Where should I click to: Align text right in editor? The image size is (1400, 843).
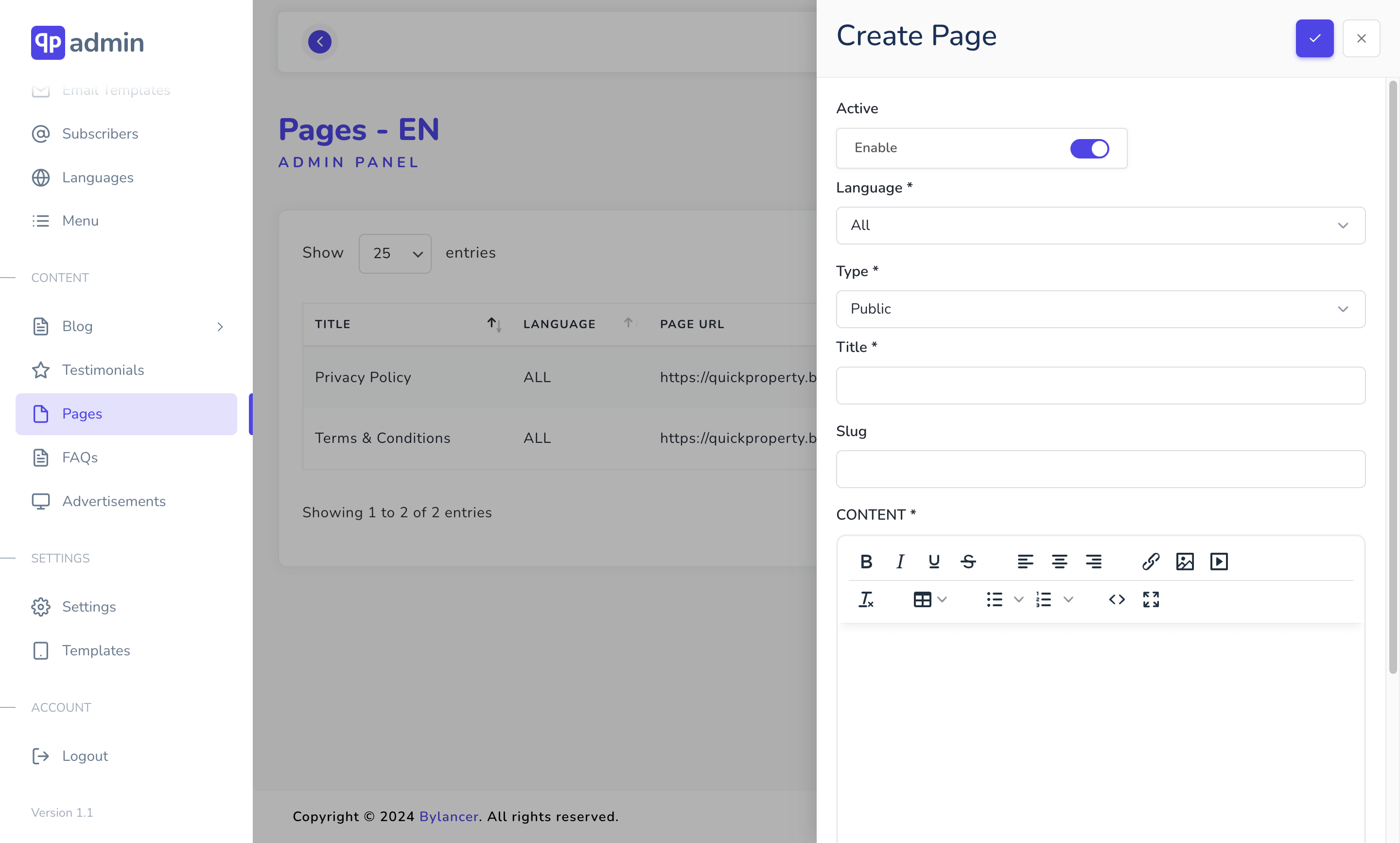pyautogui.click(x=1094, y=561)
